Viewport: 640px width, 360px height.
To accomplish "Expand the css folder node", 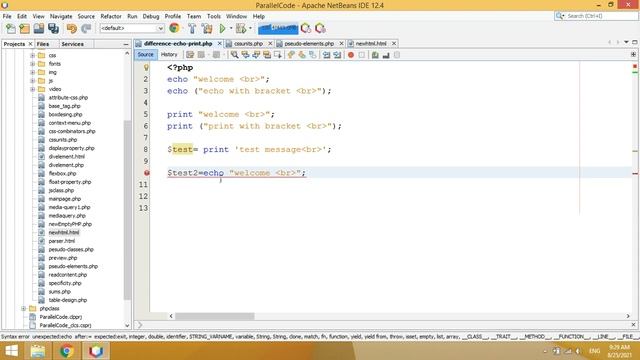I will [x=33, y=55].
